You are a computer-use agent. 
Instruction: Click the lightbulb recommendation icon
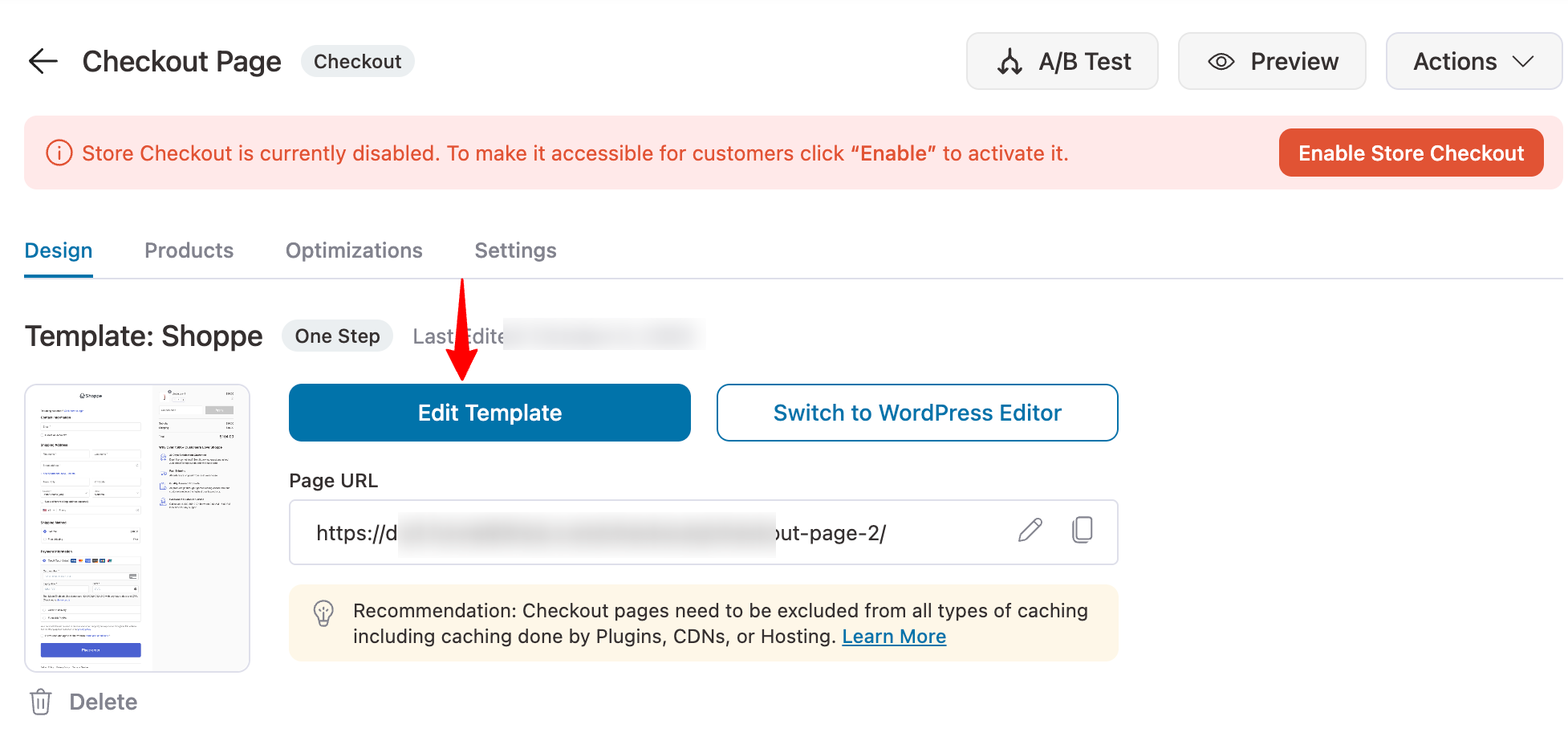coord(323,614)
